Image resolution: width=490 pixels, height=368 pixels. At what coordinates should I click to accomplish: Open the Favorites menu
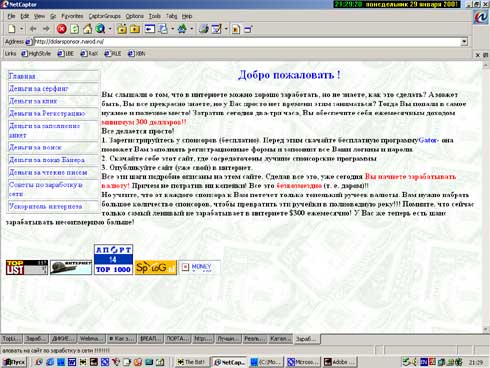(x=72, y=16)
